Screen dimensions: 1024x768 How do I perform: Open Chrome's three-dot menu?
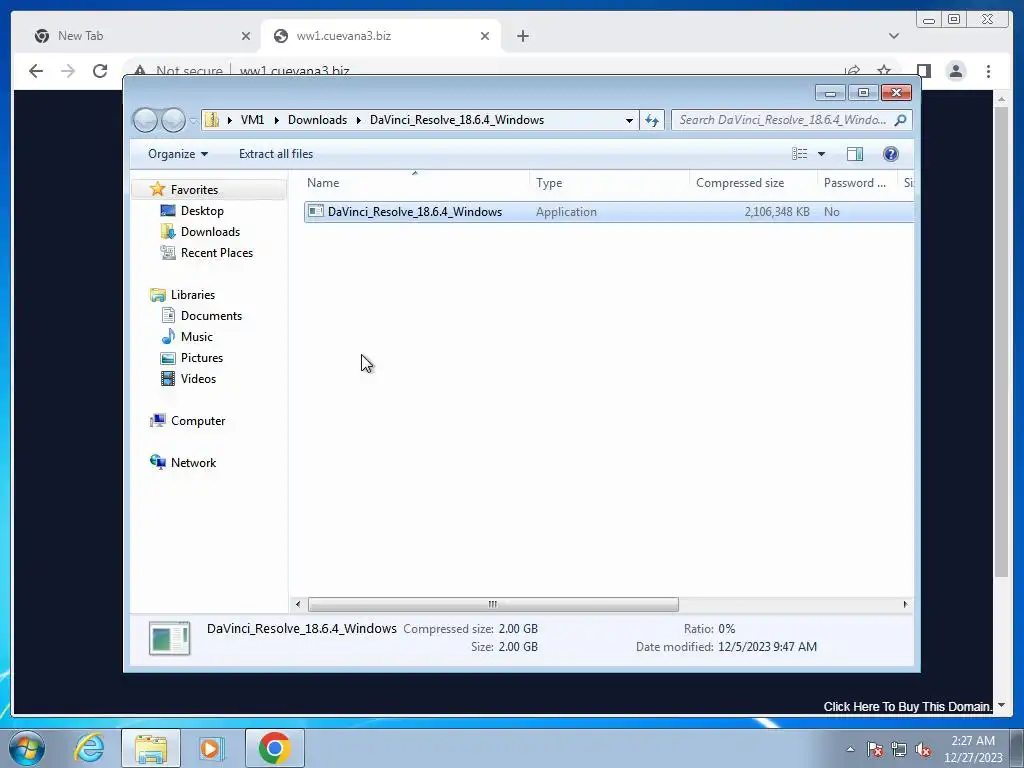click(x=988, y=71)
